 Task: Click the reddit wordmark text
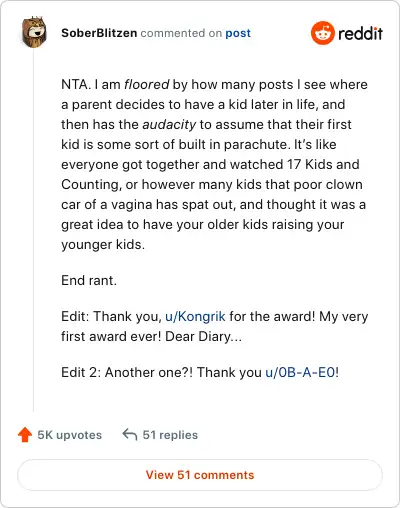pos(360,33)
